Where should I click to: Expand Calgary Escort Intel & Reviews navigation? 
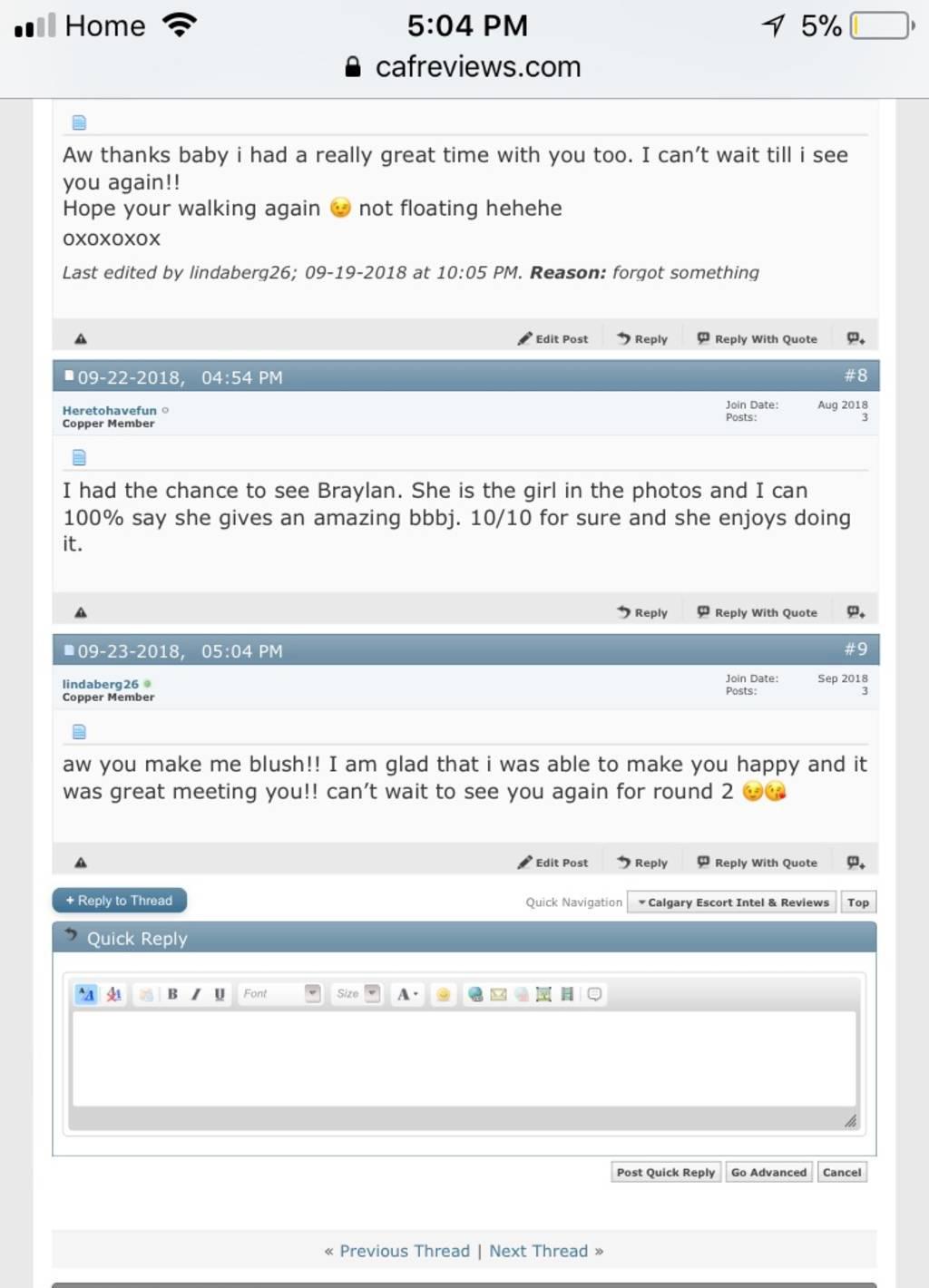(x=733, y=903)
